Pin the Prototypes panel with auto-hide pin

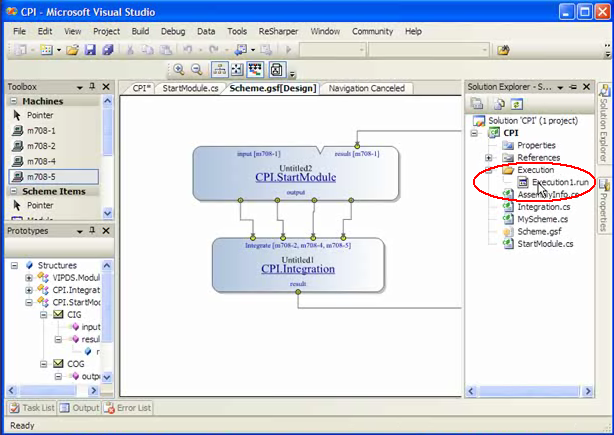92,231
